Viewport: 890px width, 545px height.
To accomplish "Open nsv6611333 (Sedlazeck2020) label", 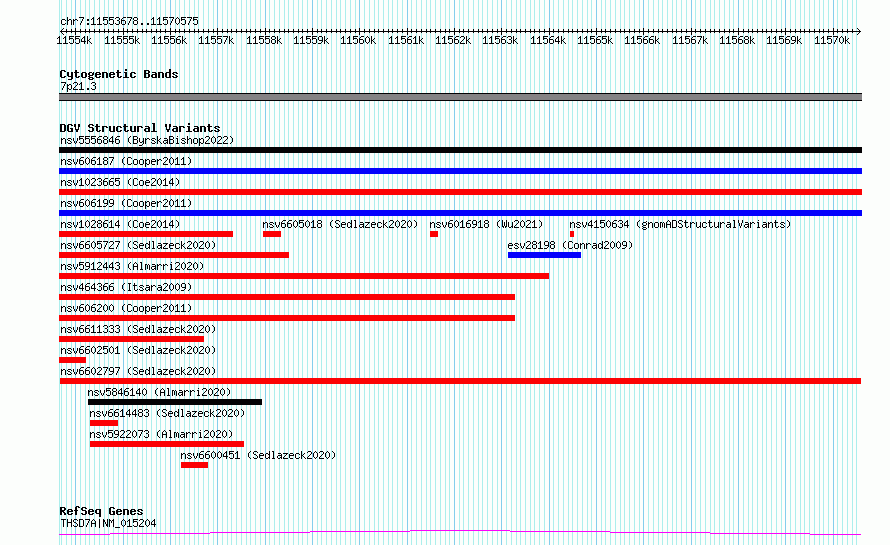I will [138, 329].
